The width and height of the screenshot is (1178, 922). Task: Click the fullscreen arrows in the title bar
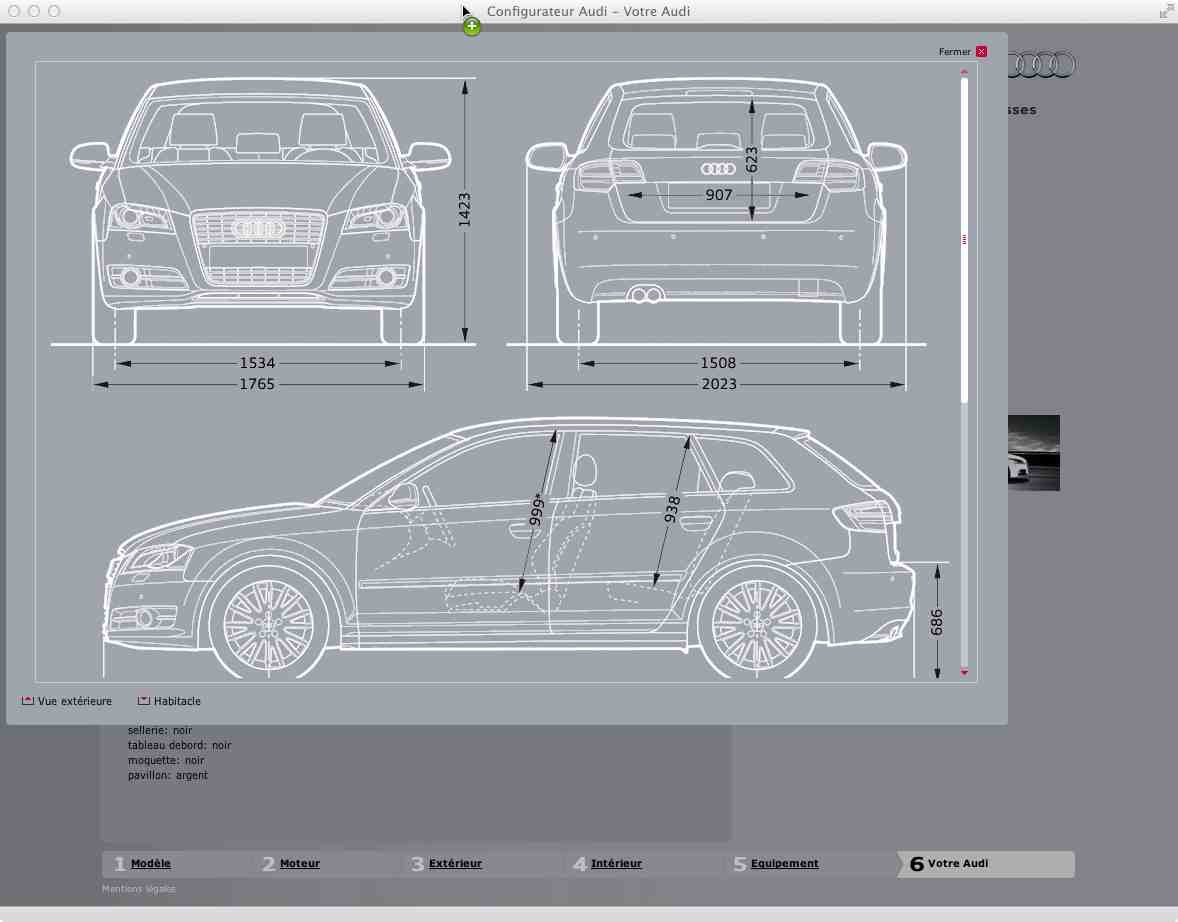click(1166, 11)
